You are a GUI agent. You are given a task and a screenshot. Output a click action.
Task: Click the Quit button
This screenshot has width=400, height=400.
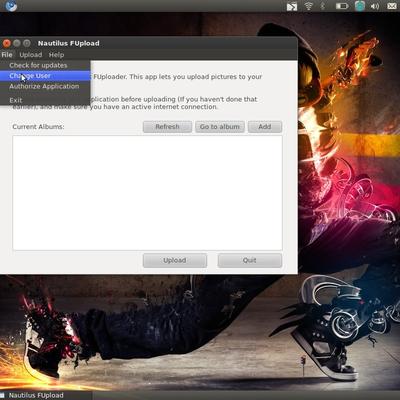[250, 260]
